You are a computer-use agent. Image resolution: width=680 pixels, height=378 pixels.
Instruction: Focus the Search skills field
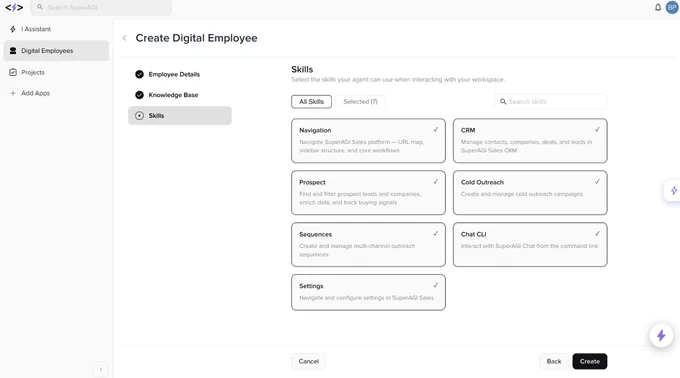coord(551,101)
